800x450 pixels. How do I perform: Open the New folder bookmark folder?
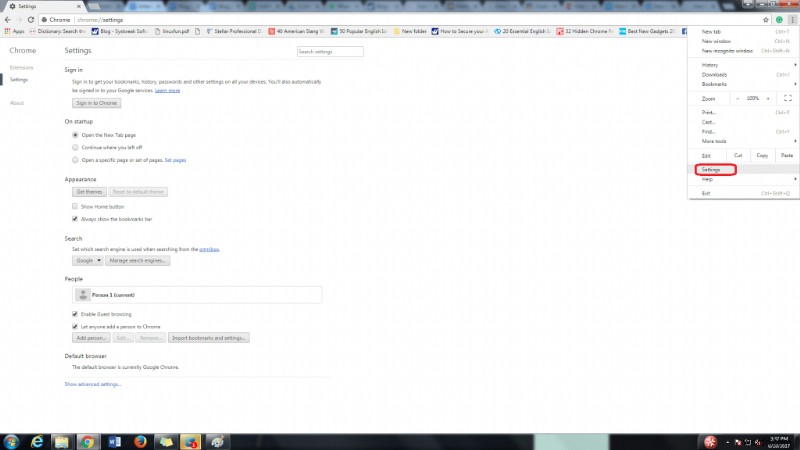[x=410, y=31]
